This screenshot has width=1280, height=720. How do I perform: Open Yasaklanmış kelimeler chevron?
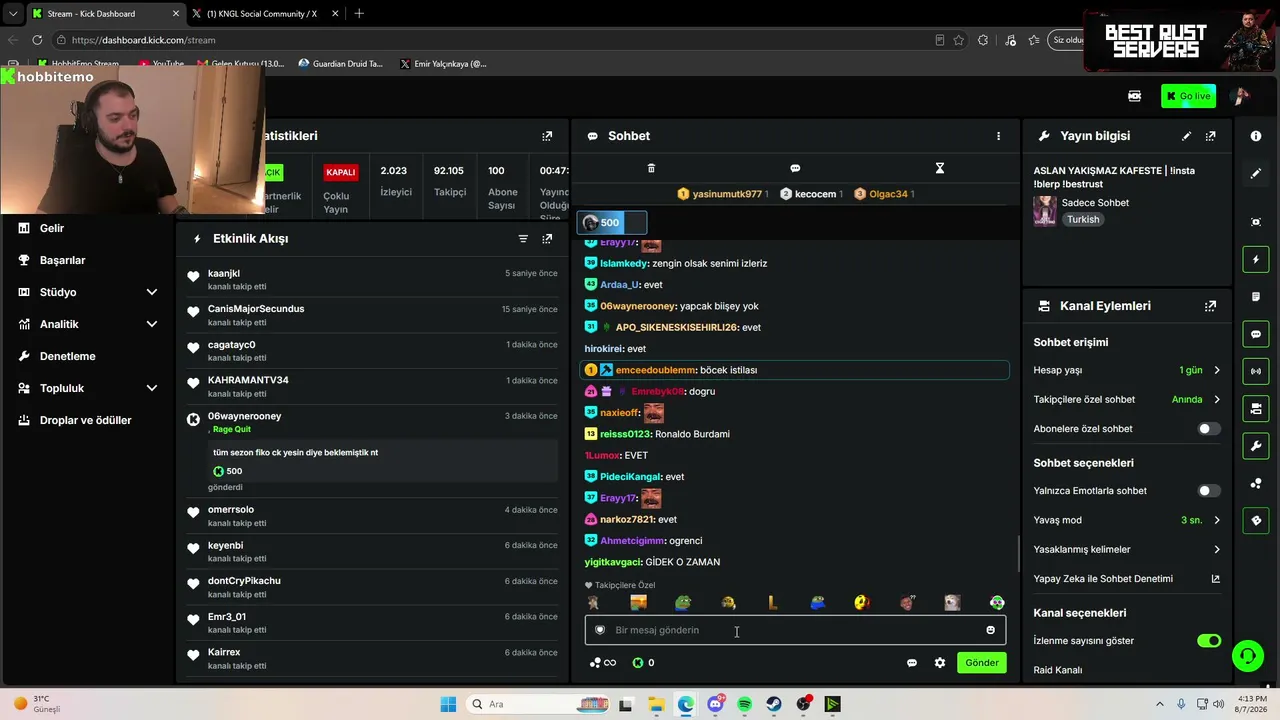pyautogui.click(x=1217, y=549)
